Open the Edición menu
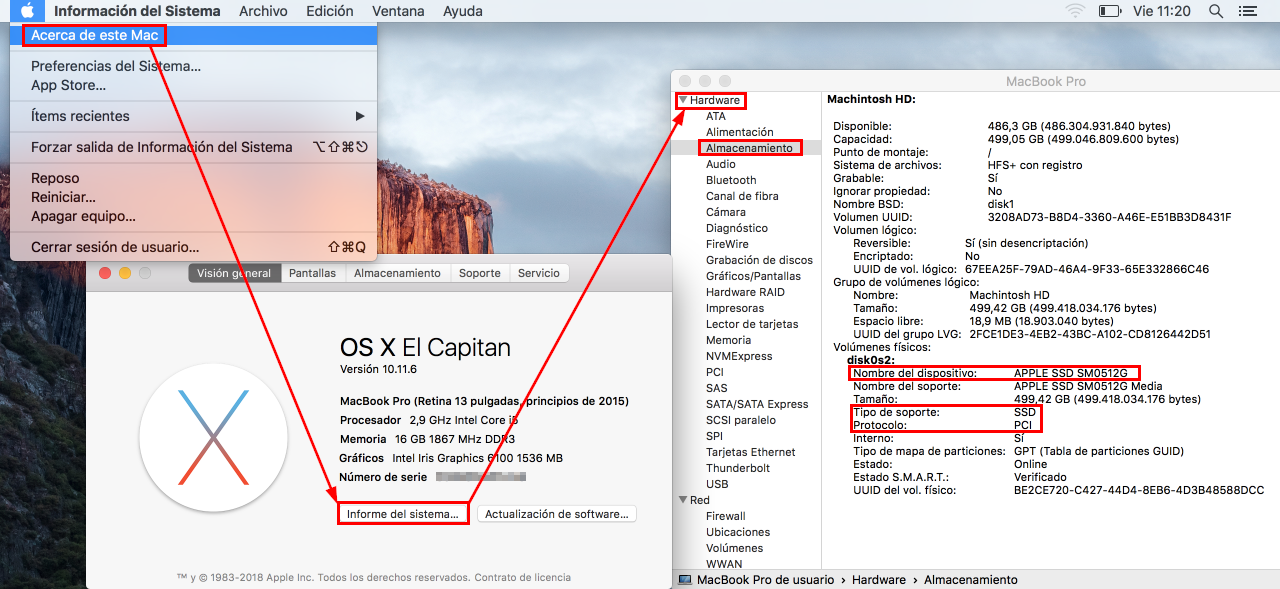1280x589 pixels. click(330, 11)
